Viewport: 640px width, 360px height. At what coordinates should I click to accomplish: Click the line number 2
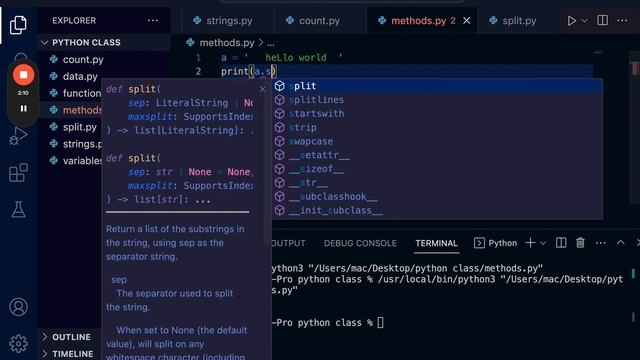click(x=198, y=71)
